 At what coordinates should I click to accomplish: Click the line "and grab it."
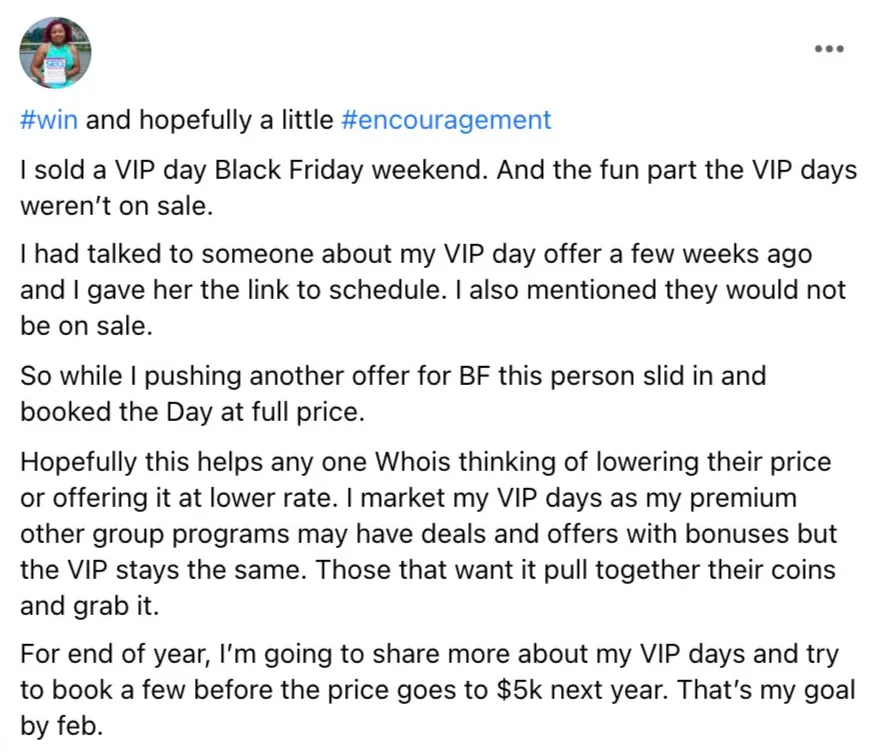click(90, 606)
